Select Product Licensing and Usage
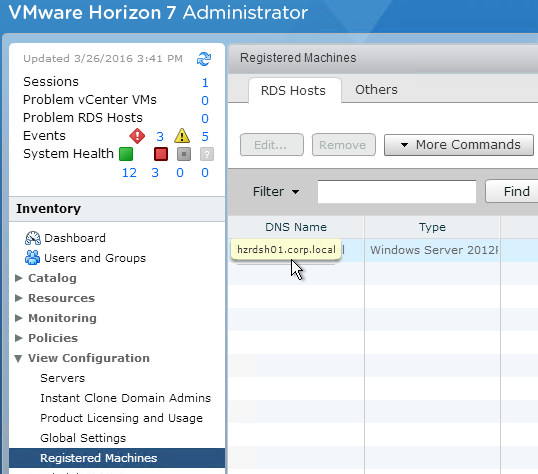Screen dimensions: 538x474 pos(121,418)
